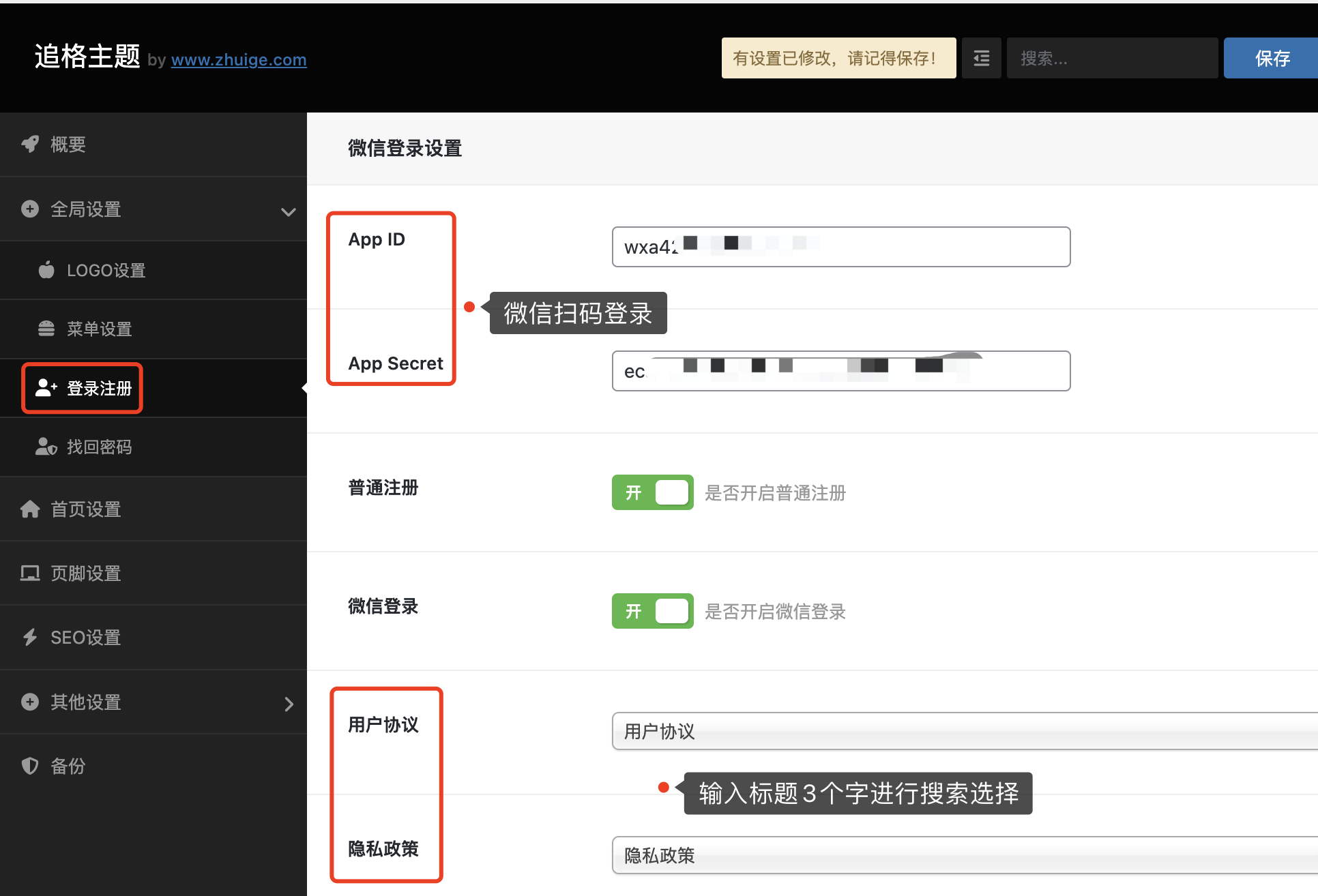Select the 登录注册 submenu item
Screen dimensions: 1318x896
point(153,388)
